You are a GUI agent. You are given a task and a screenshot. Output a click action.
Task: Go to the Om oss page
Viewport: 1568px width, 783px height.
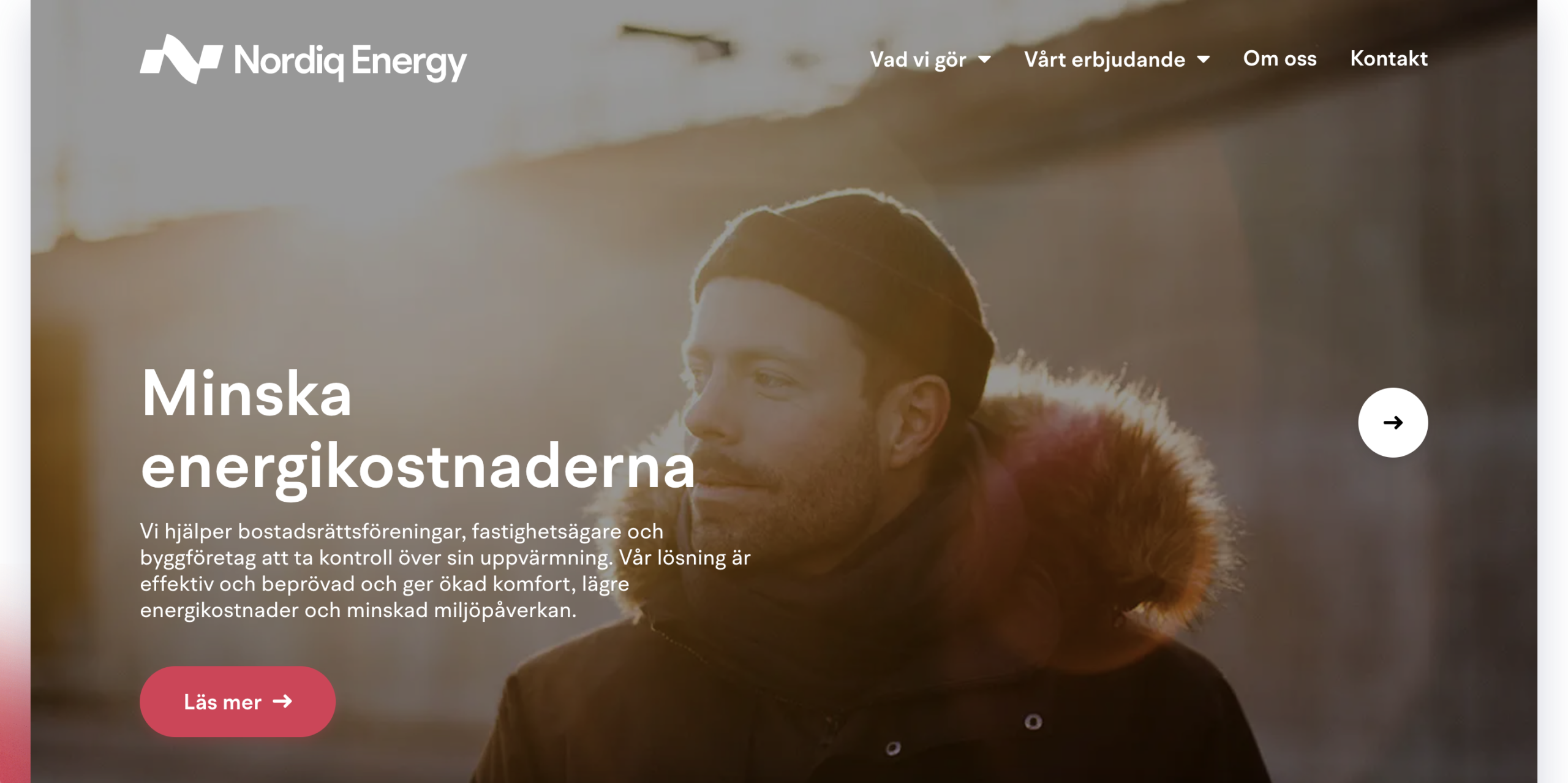[1280, 59]
